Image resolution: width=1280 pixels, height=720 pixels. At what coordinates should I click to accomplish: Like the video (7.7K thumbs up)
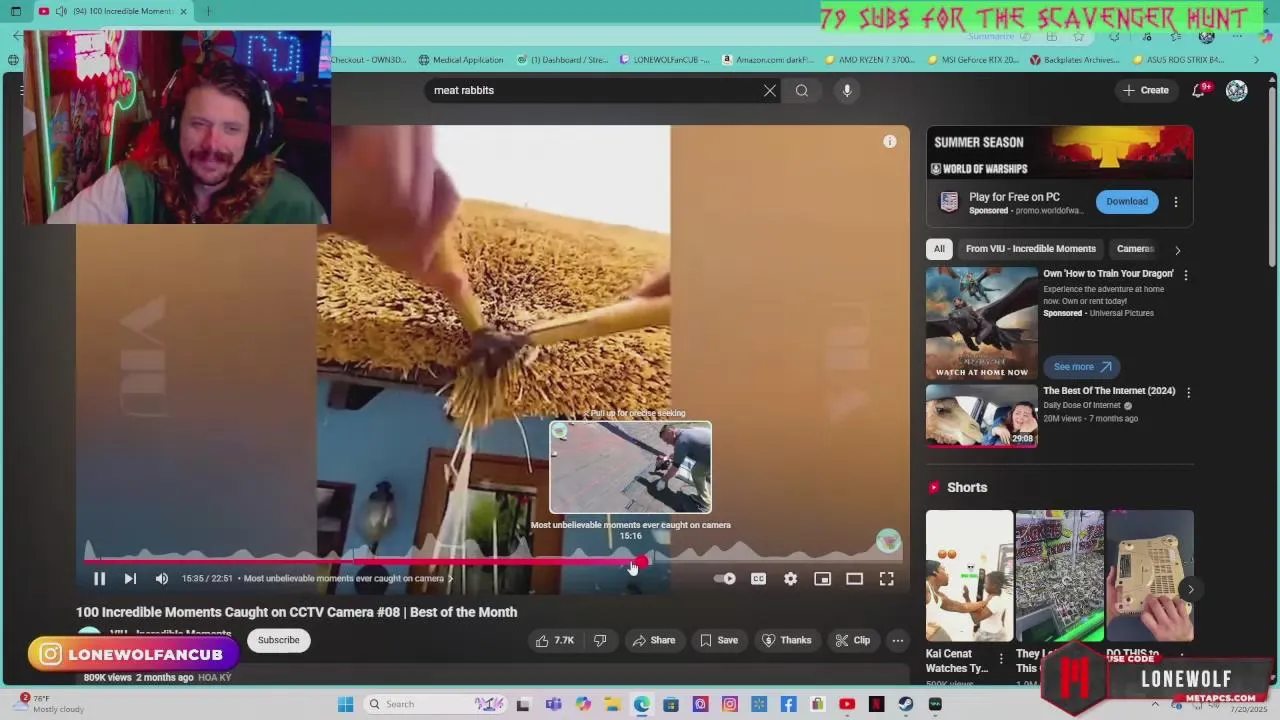coord(555,640)
